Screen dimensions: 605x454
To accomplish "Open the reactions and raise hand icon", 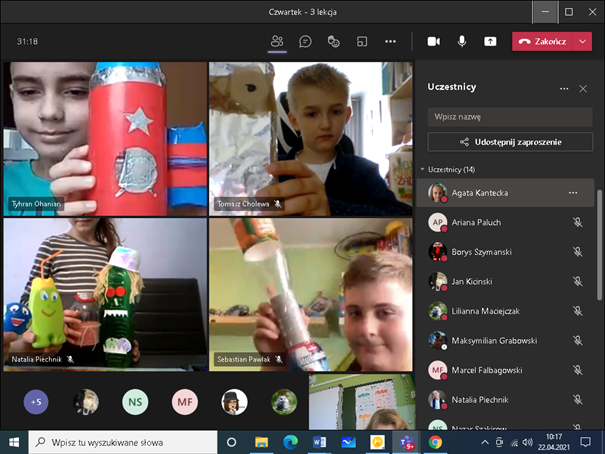I will [x=333, y=41].
